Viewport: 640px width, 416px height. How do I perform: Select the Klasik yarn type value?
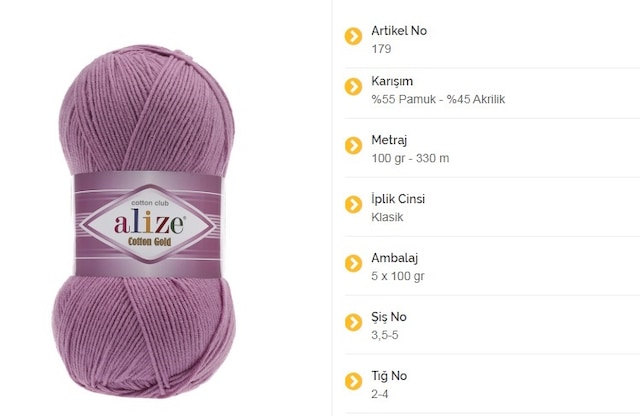click(x=387, y=217)
